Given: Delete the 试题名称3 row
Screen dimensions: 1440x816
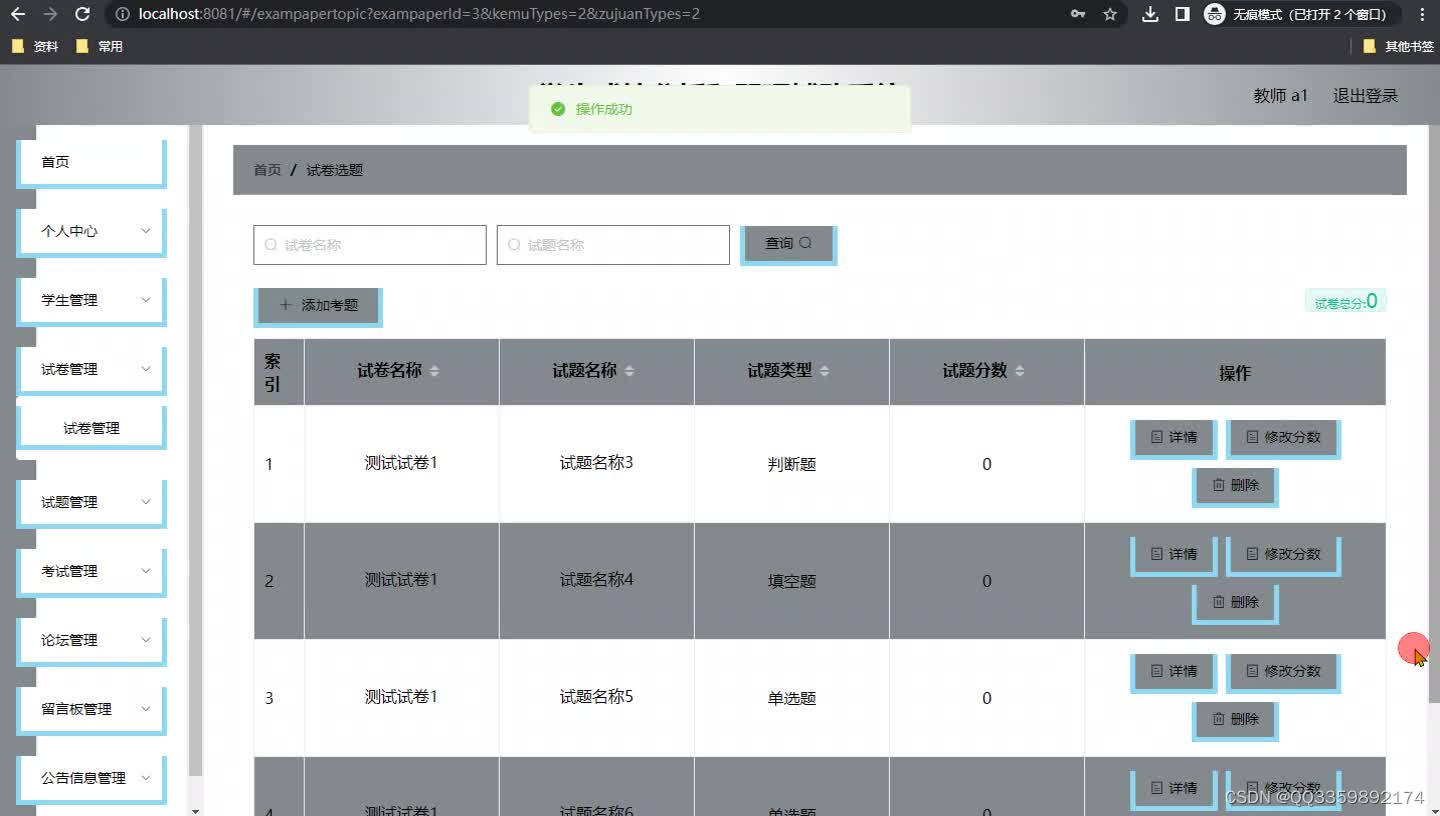Looking at the screenshot, I should pos(1236,486).
